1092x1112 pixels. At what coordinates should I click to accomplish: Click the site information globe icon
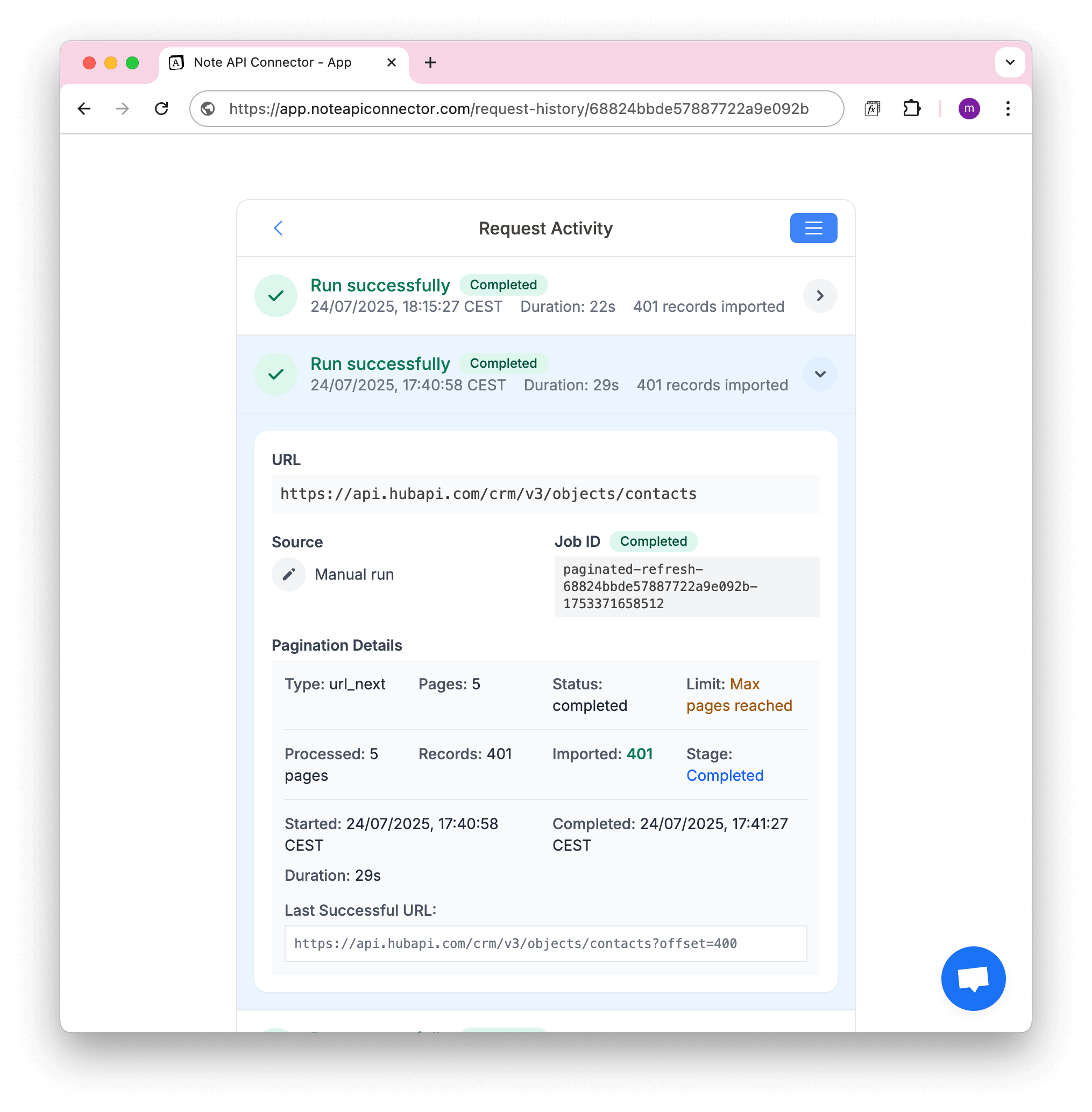tap(208, 109)
